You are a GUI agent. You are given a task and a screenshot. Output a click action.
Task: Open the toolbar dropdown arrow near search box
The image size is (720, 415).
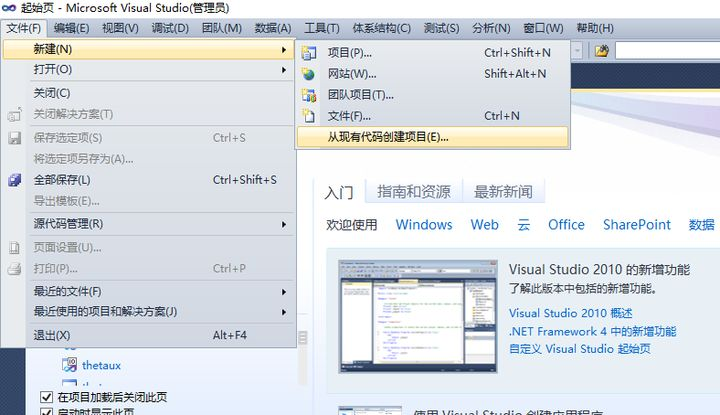[577, 50]
